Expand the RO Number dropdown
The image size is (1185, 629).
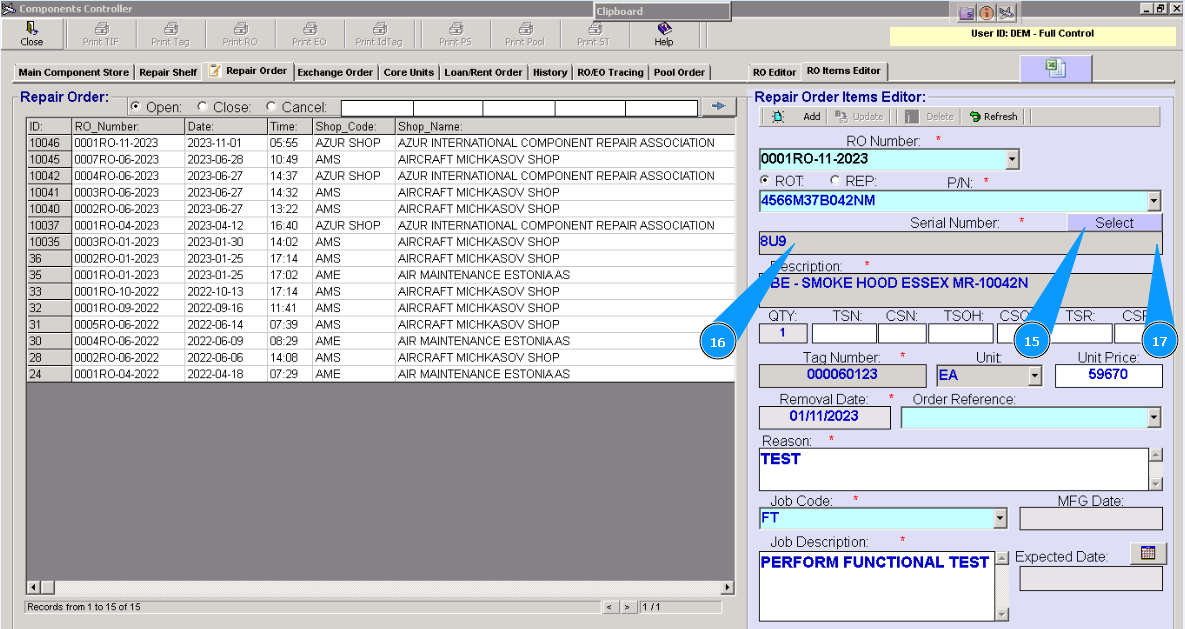pos(1012,159)
